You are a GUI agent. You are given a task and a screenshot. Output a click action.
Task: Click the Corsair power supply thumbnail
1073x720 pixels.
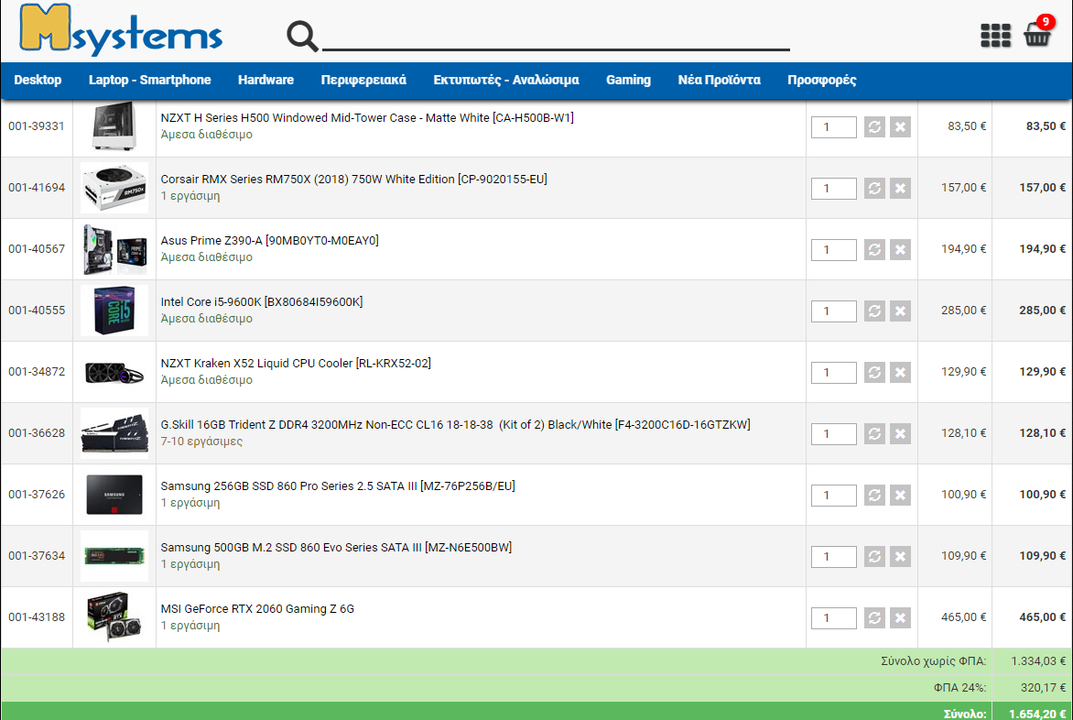point(114,188)
